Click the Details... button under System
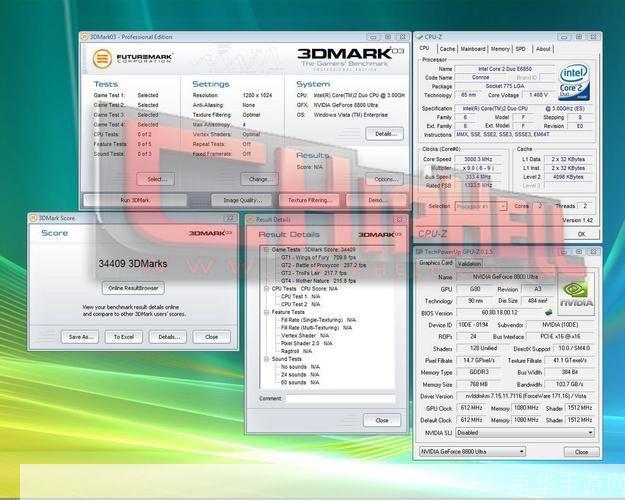Screen dimensions: 625x500 pos(385,134)
